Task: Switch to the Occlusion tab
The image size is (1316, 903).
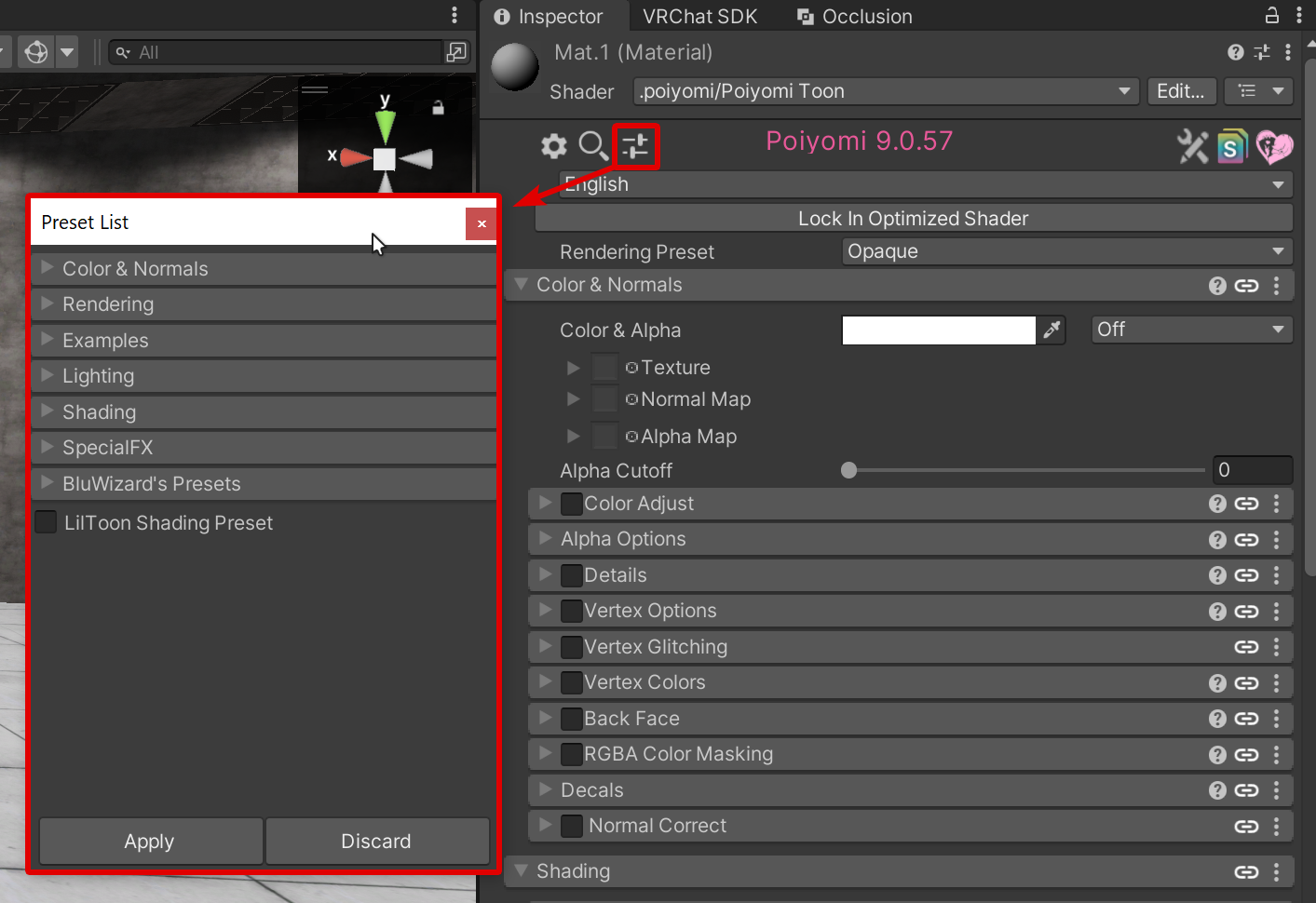Action: click(855, 16)
